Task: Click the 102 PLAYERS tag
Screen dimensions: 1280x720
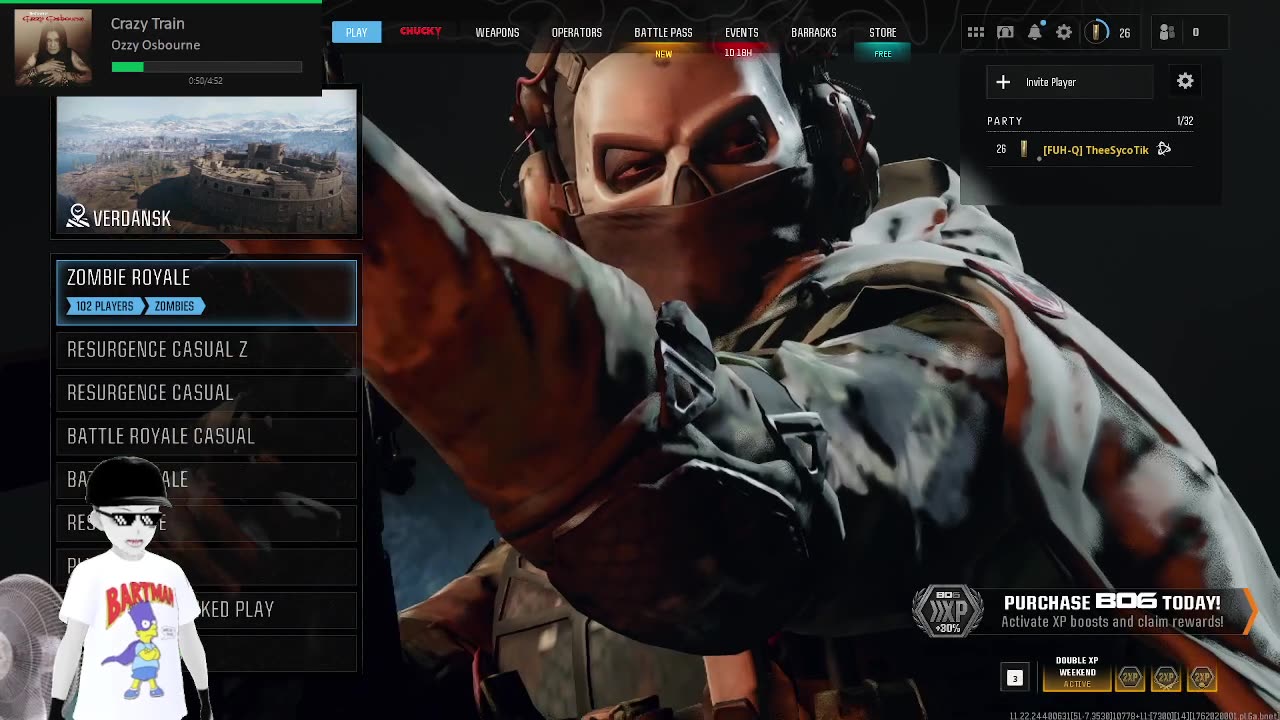Action: 104,306
